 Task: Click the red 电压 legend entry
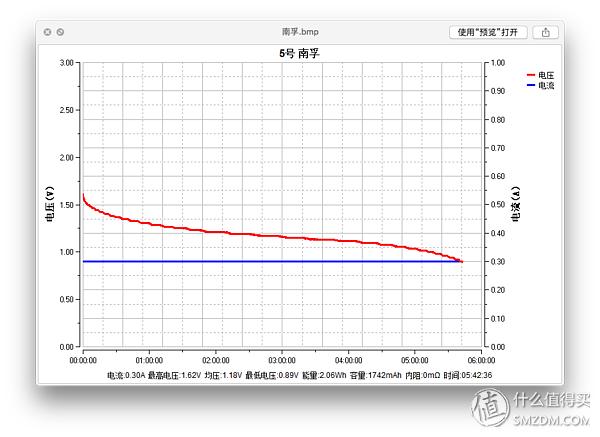tap(541, 75)
